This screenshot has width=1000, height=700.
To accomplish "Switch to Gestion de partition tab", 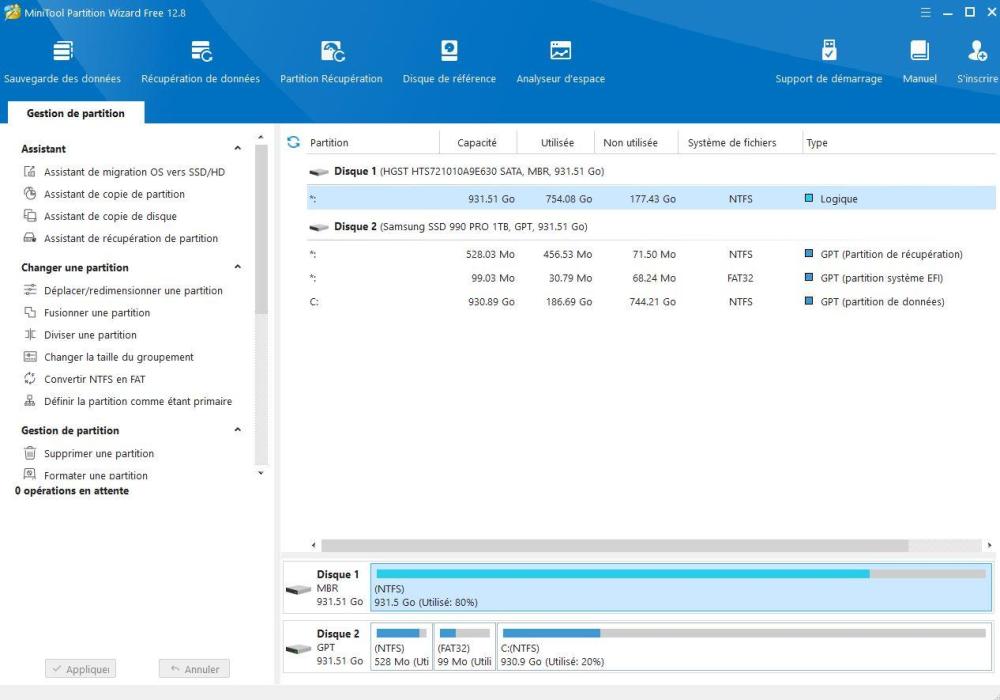I will (76, 114).
